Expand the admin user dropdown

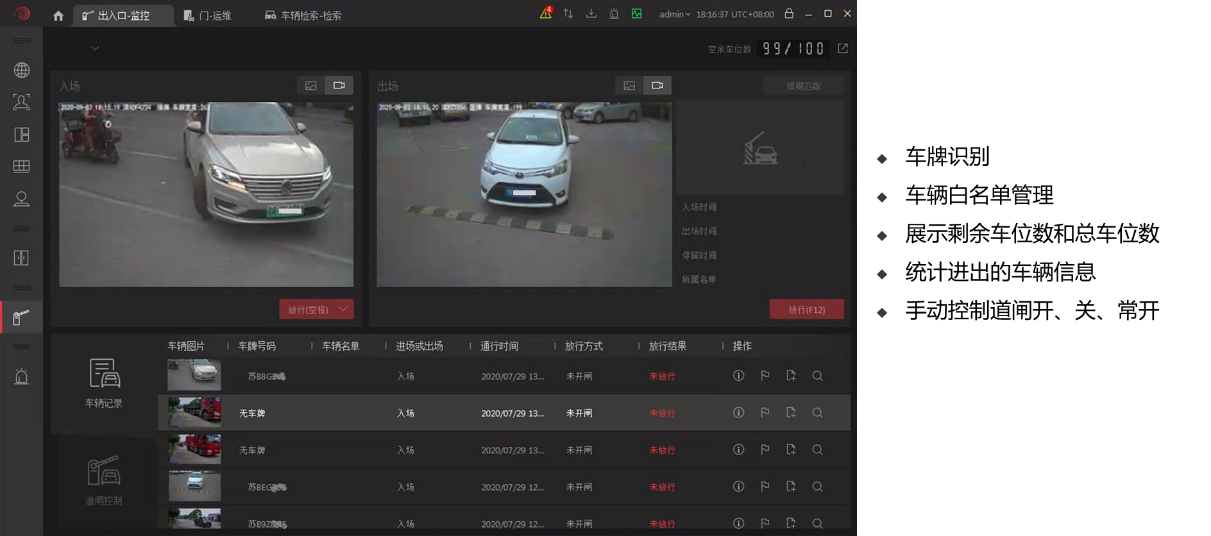click(674, 15)
